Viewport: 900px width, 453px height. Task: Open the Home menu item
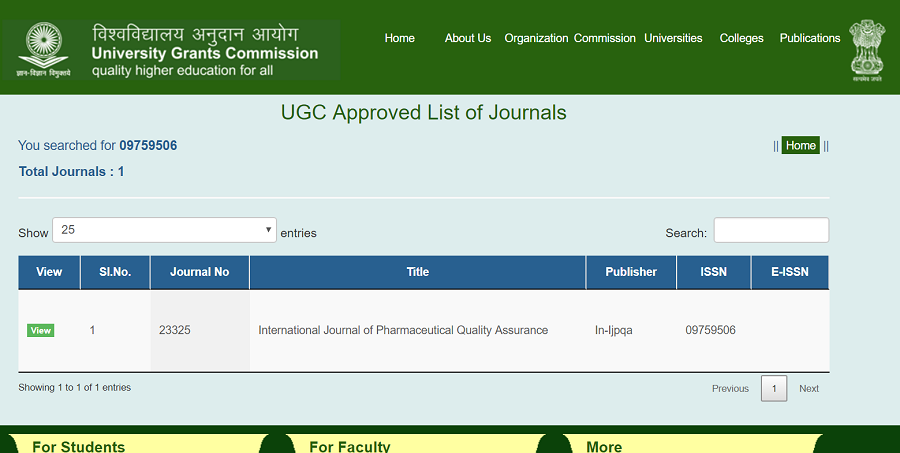point(399,38)
